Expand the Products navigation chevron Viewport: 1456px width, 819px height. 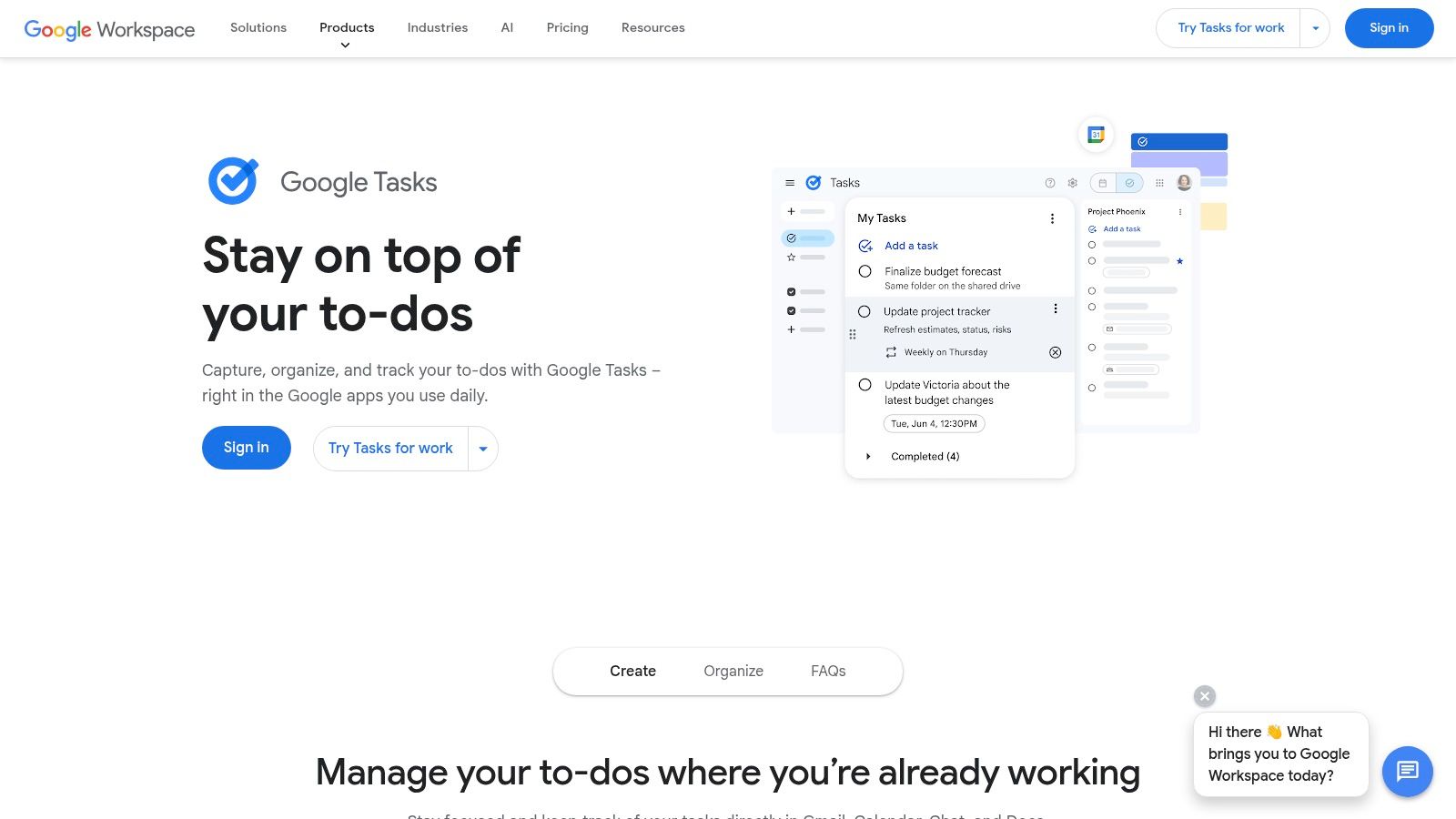(346, 44)
